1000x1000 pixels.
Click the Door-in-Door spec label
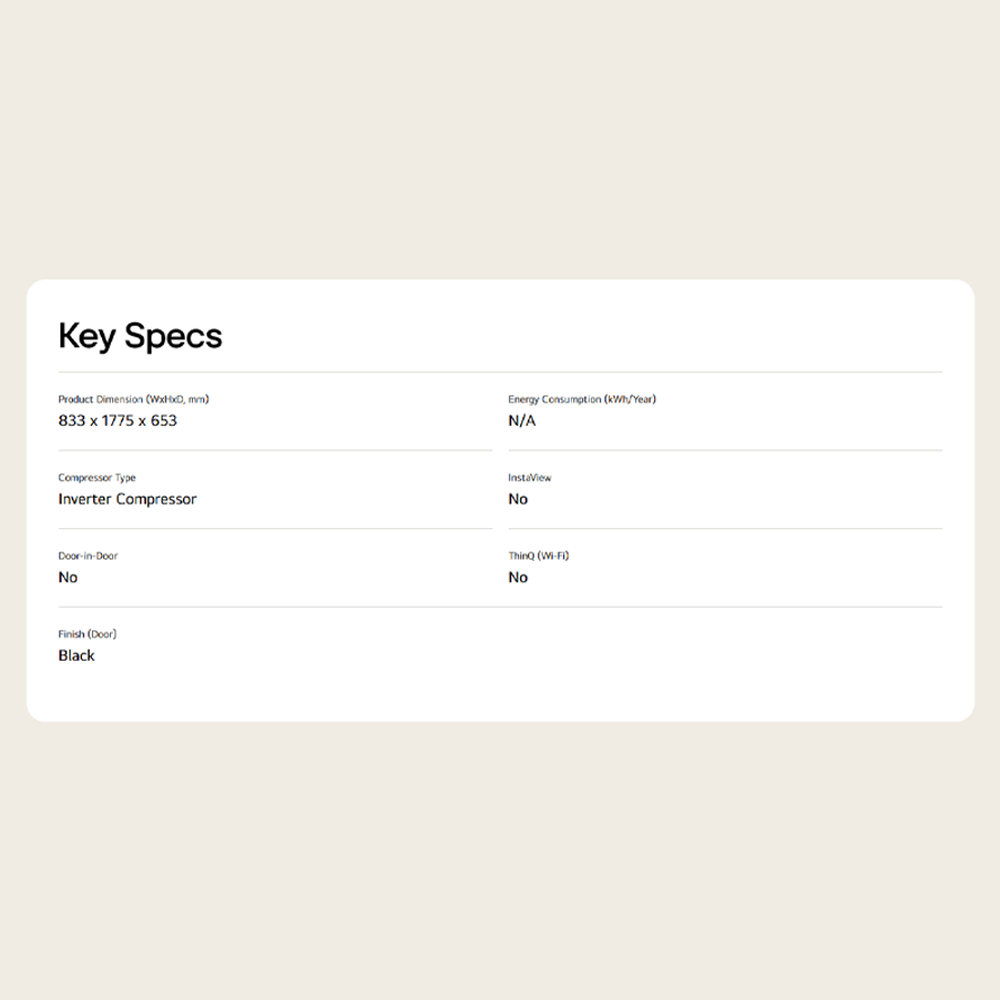coord(88,556)
